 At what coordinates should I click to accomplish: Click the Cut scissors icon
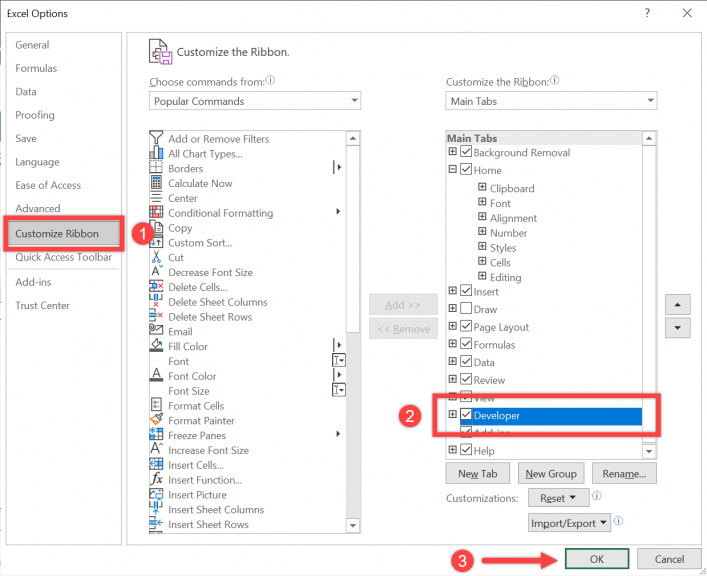[x=156, y=257]
